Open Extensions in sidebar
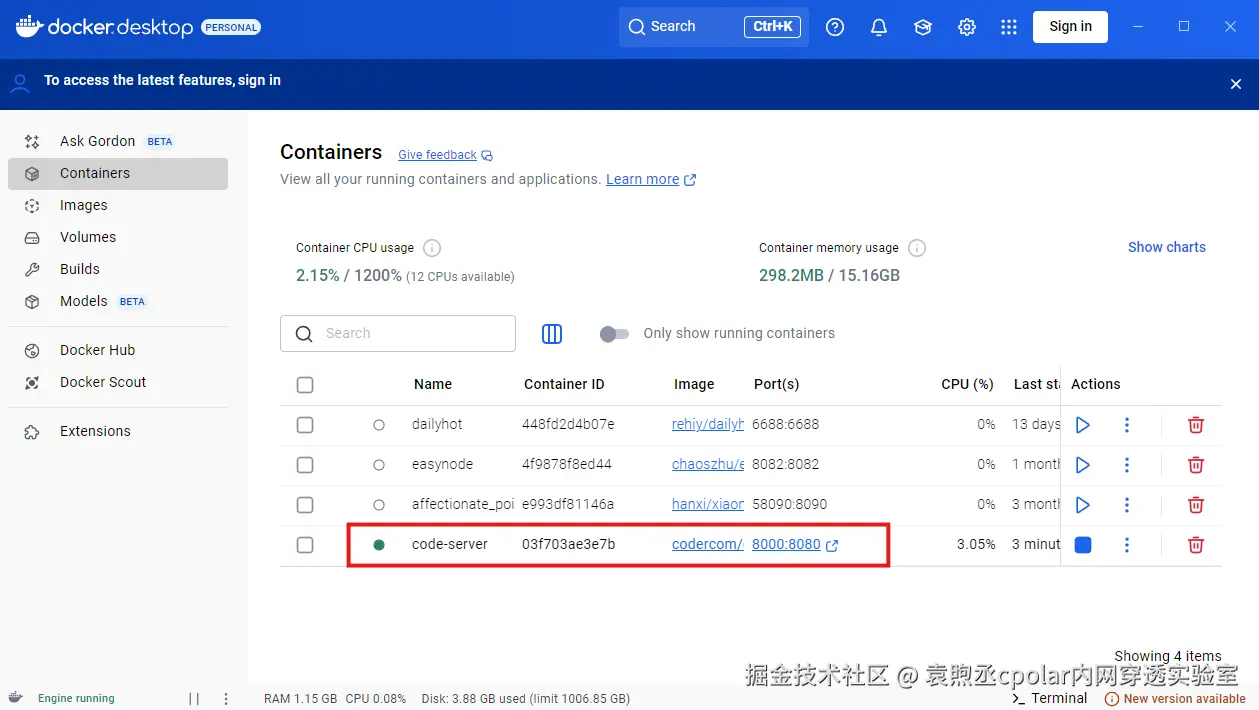Screen dimensions: 1259x710 pos(118,431)
